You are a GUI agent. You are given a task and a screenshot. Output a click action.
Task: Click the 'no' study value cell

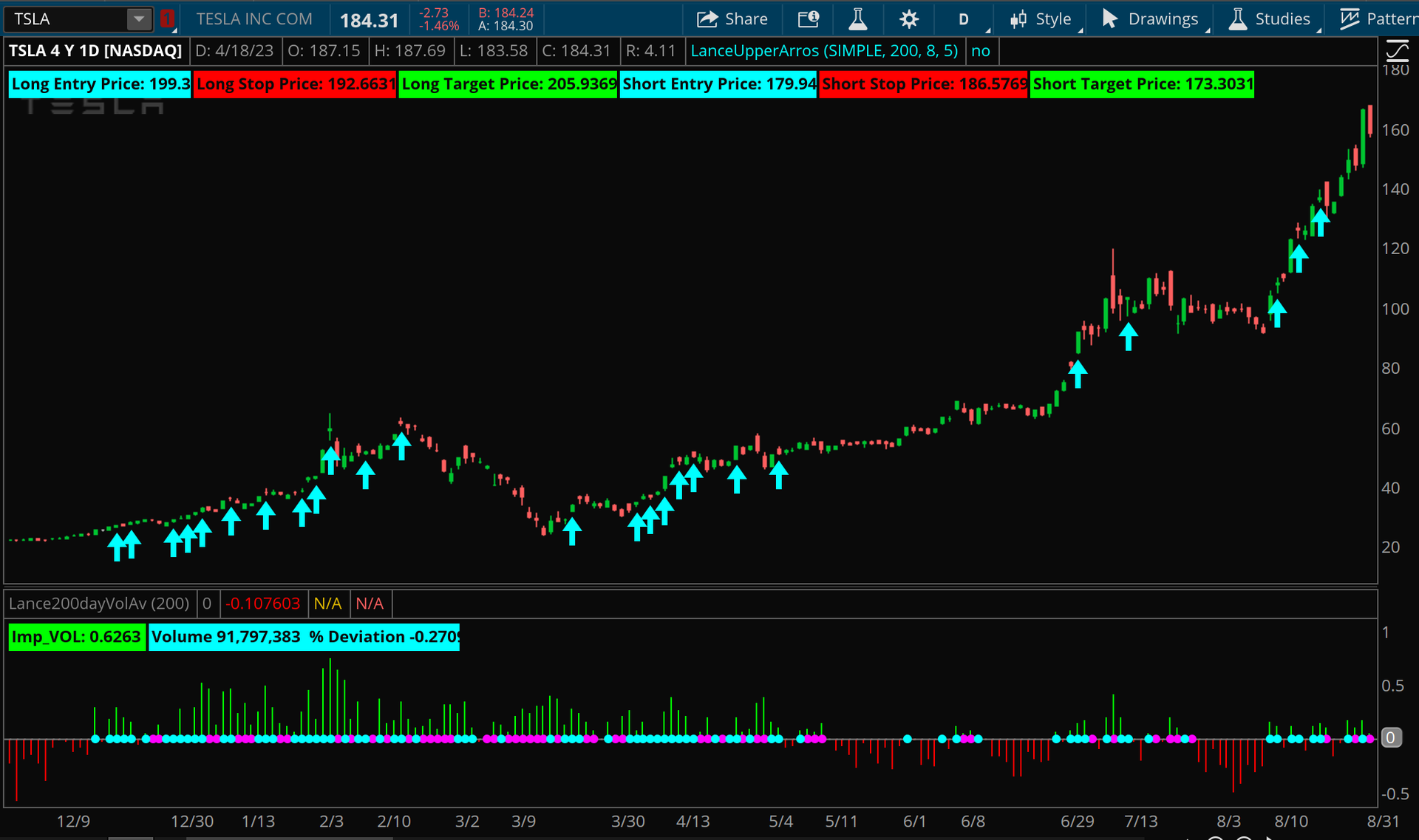click(x=981, y=51)
